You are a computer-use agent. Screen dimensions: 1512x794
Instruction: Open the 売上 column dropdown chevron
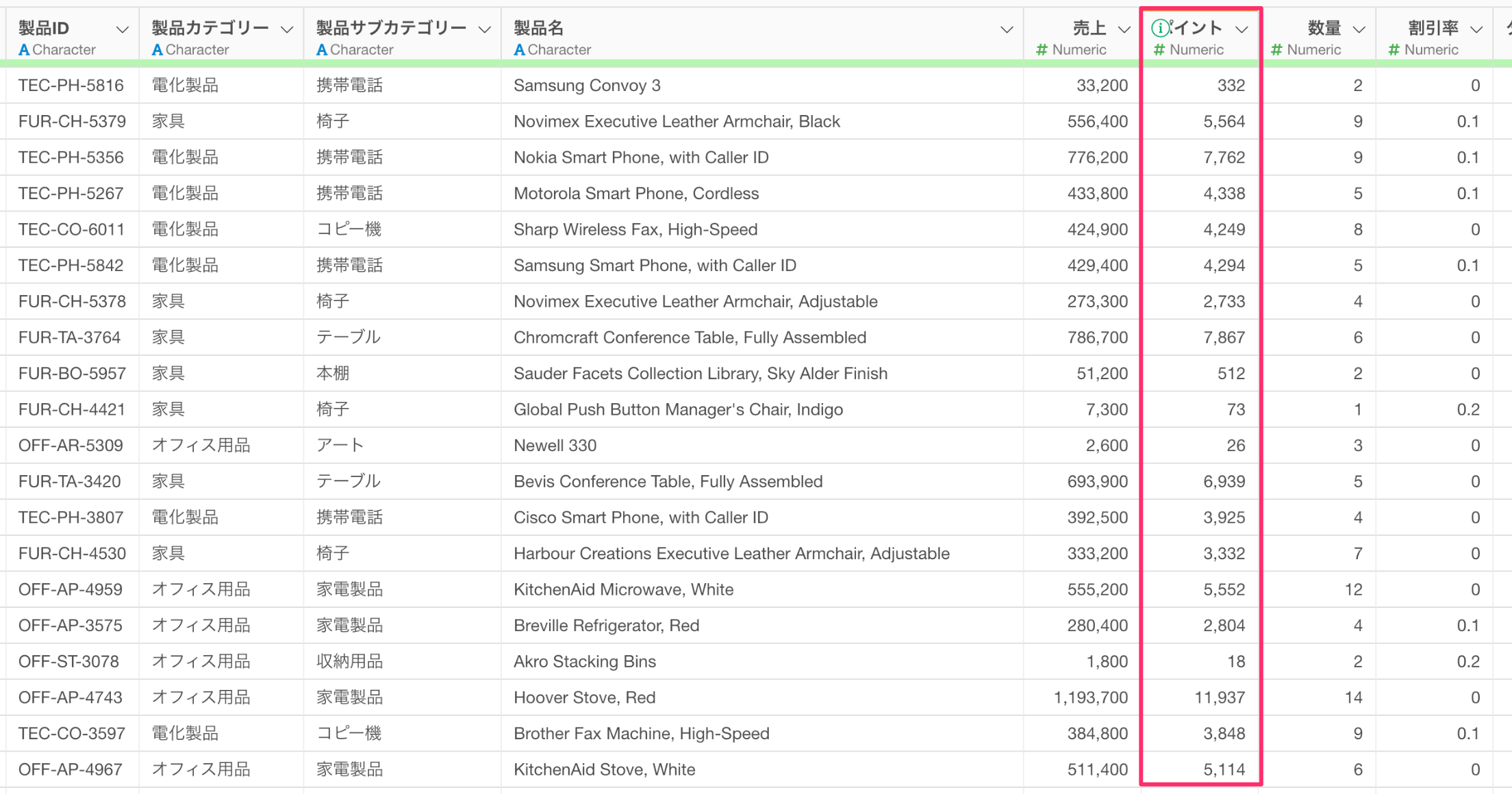[1124, 29]
